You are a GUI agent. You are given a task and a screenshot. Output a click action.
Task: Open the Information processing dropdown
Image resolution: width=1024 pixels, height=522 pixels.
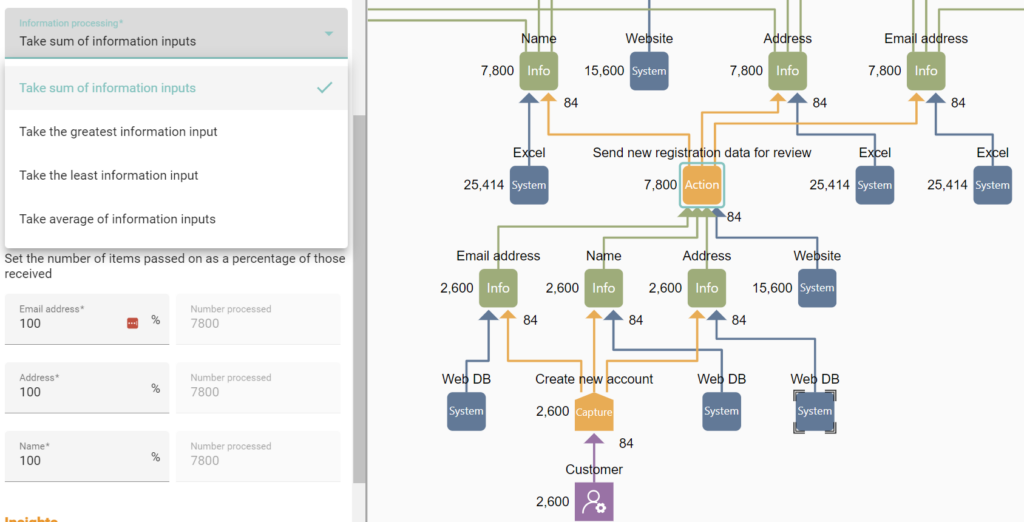pyautogui.click(x=176, y=33)
